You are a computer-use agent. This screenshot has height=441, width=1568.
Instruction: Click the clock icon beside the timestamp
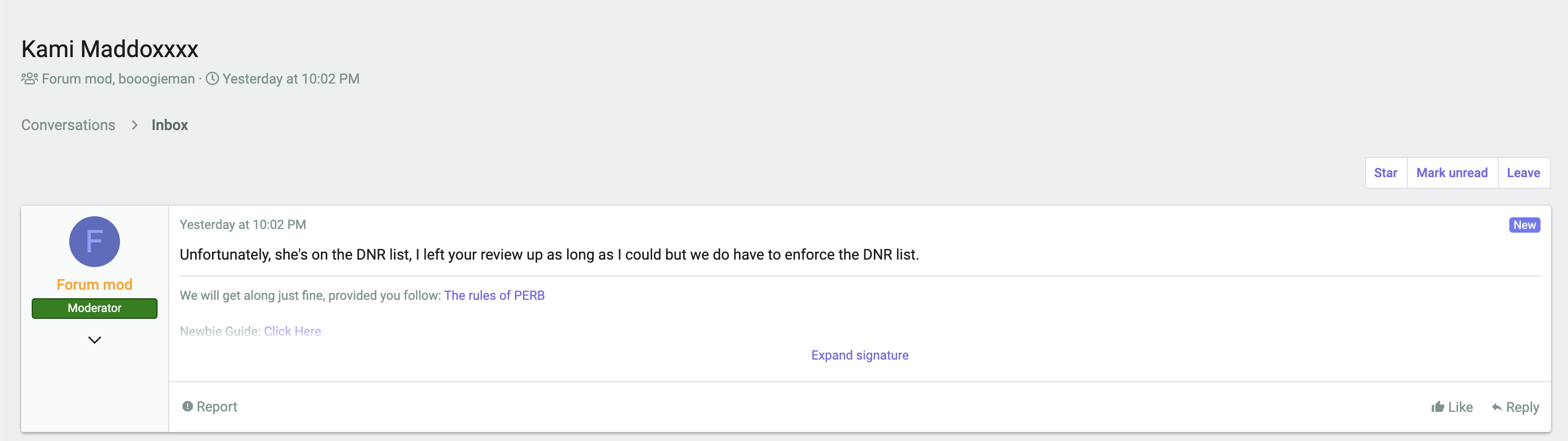click(212, 79)
